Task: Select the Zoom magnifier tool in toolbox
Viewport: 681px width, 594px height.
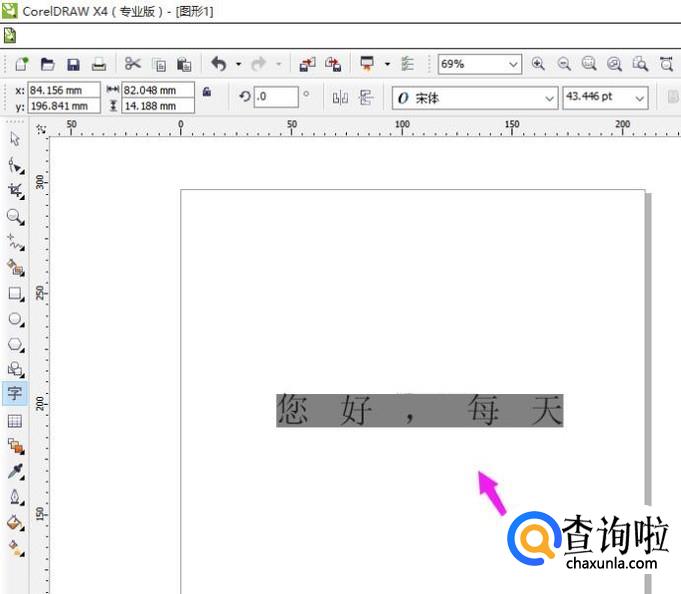Action: pos(15,216)
